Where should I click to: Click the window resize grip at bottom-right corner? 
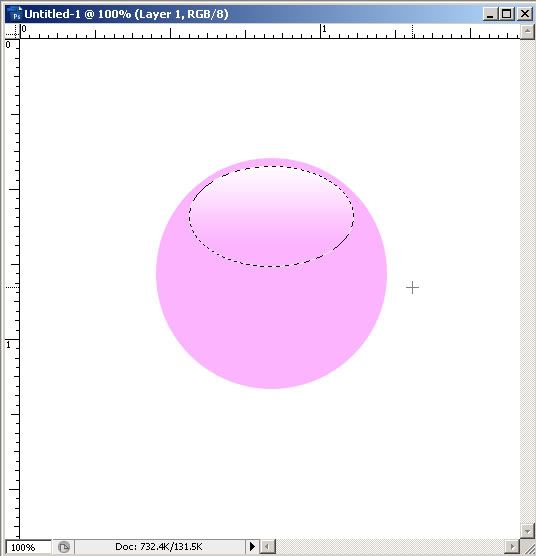(527, 546)
